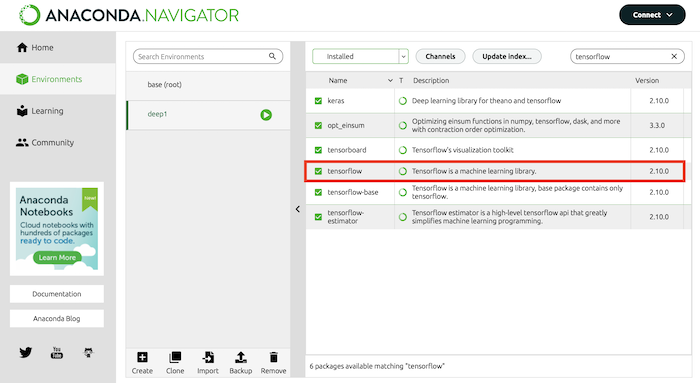Click the type circle icon for tensorflow
700x383 pixels.
tap(403, 171)
